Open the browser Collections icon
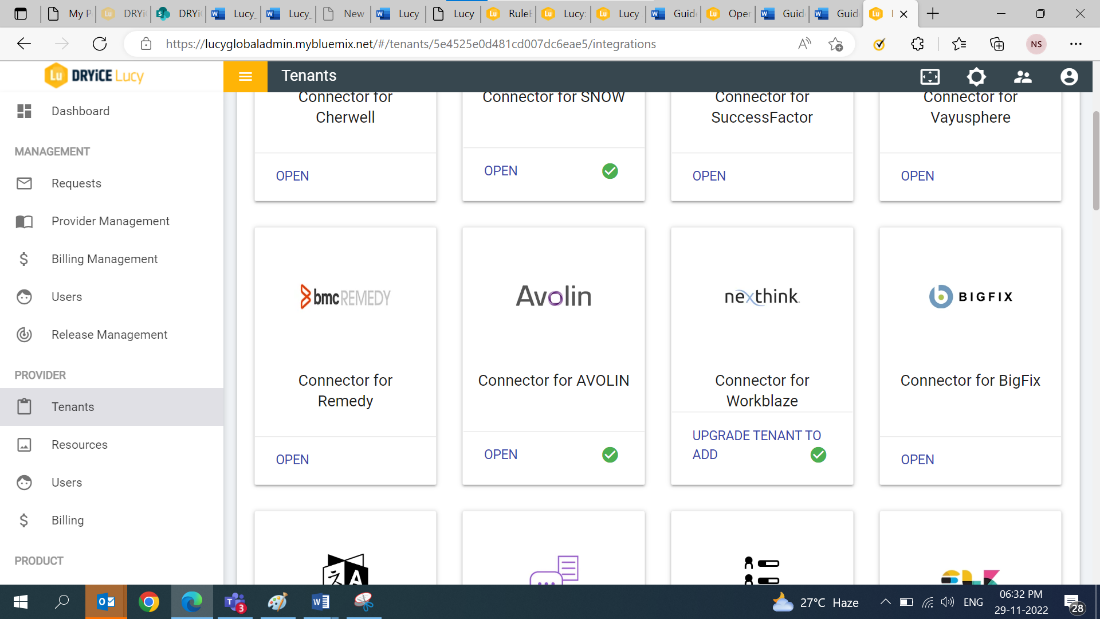Screen dimensions: 1100x619 click(x=997, y=44)
